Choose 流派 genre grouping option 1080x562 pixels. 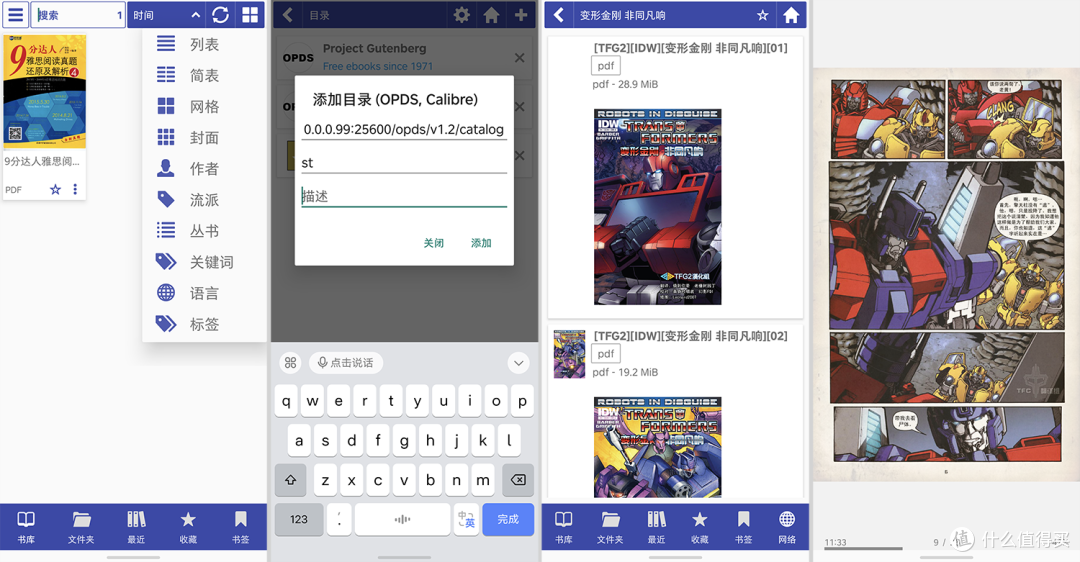click(x=204, y=200)
